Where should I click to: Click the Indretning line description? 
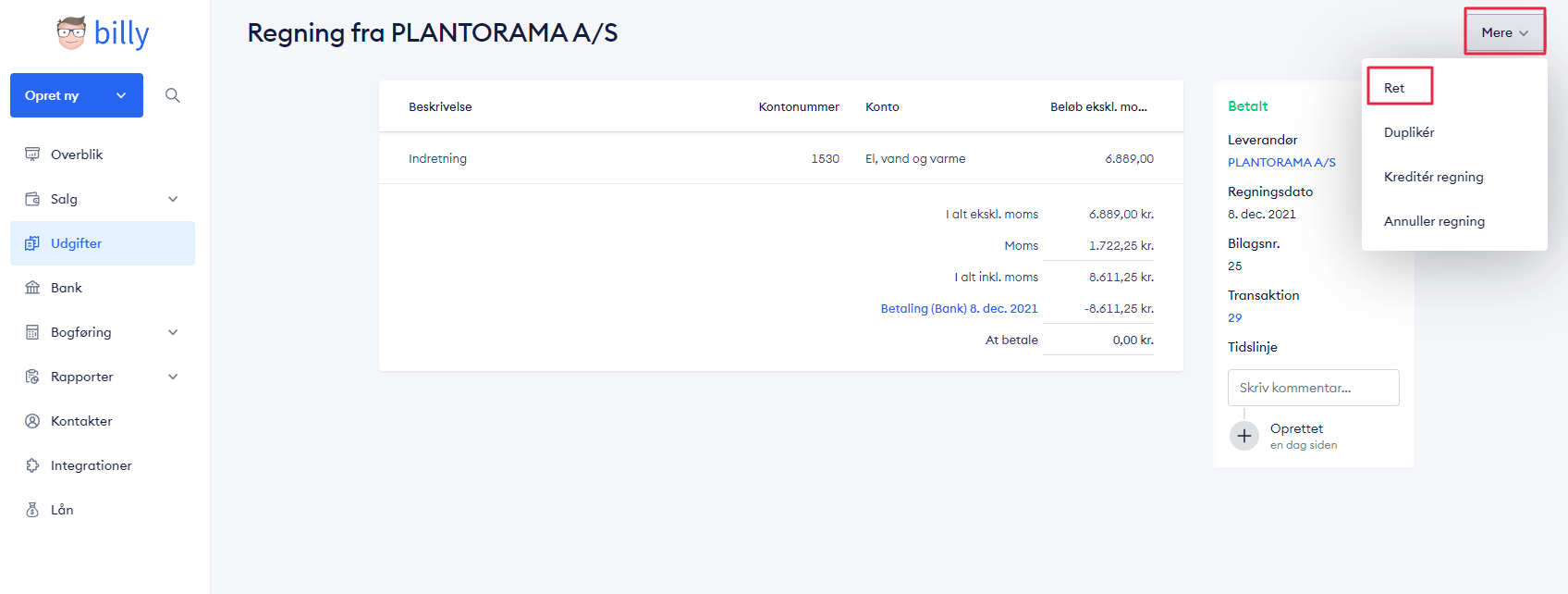tap(437, 158)
